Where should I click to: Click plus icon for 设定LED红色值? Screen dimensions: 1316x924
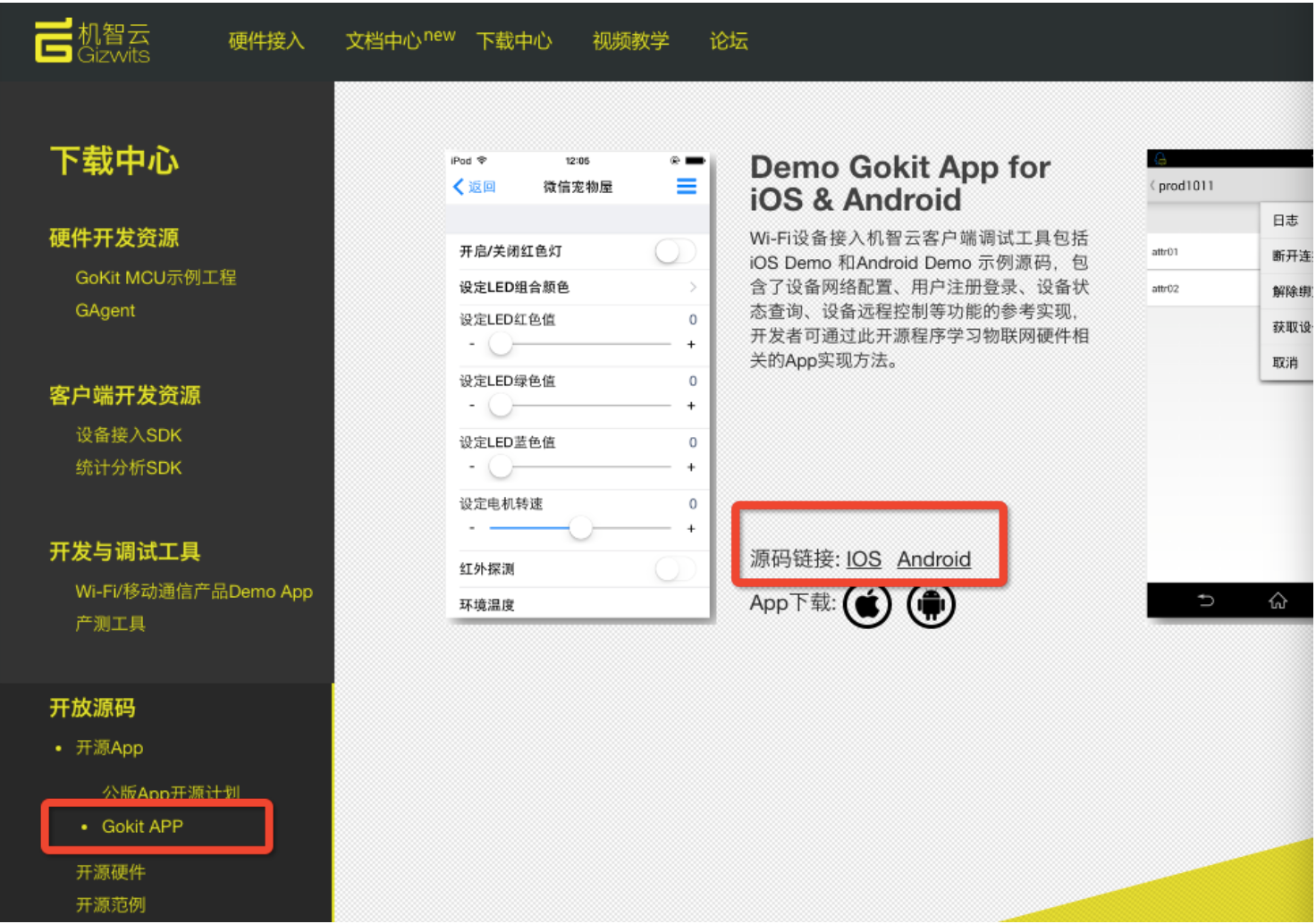[x=691, y=345]
